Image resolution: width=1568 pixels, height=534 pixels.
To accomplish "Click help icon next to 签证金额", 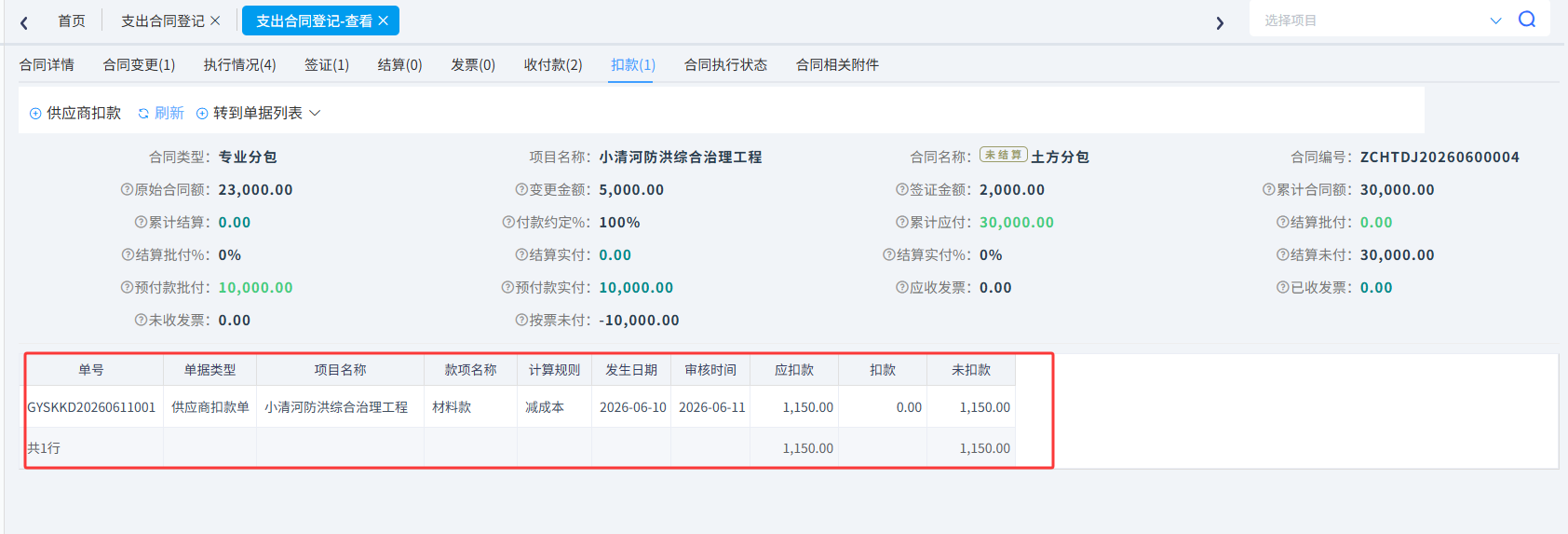I will pyautogui.click(x=902, y=189).
